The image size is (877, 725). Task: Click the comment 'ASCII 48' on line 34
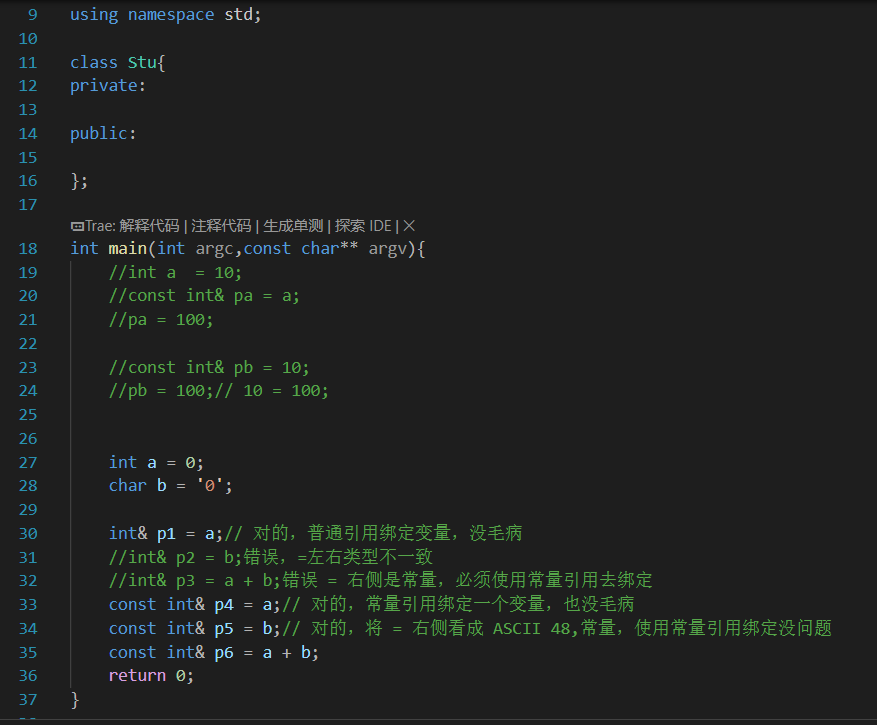(531, 629)
